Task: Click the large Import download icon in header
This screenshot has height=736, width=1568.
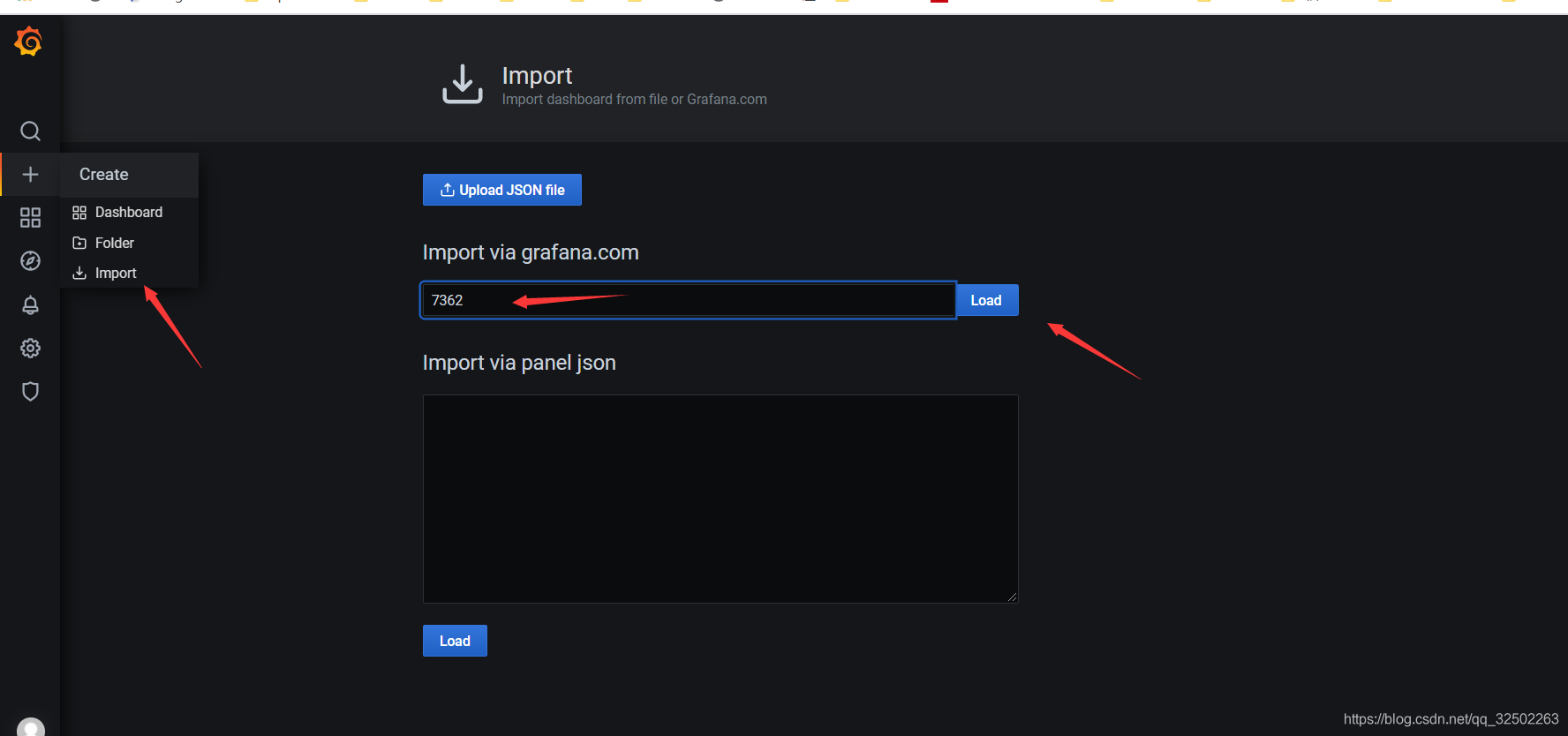Action: tap(463, 85)
